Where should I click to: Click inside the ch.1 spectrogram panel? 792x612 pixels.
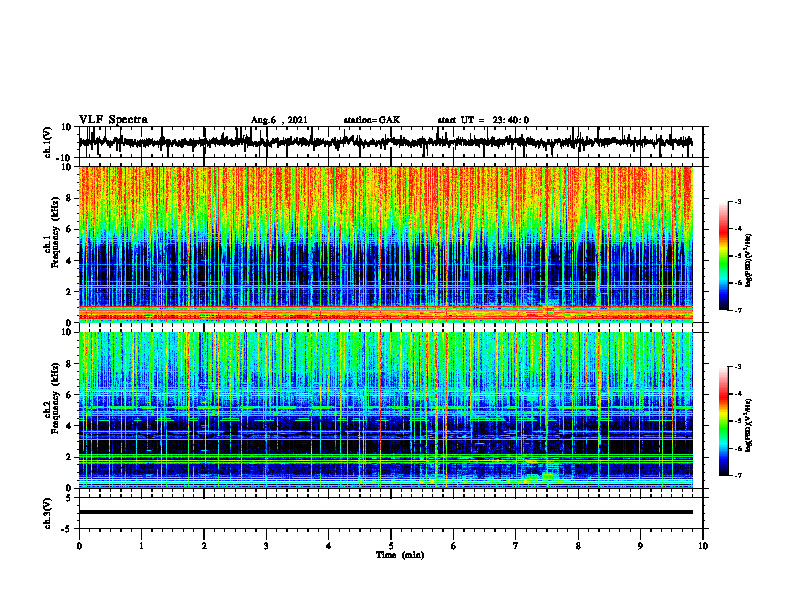click(x=385, y=244)
